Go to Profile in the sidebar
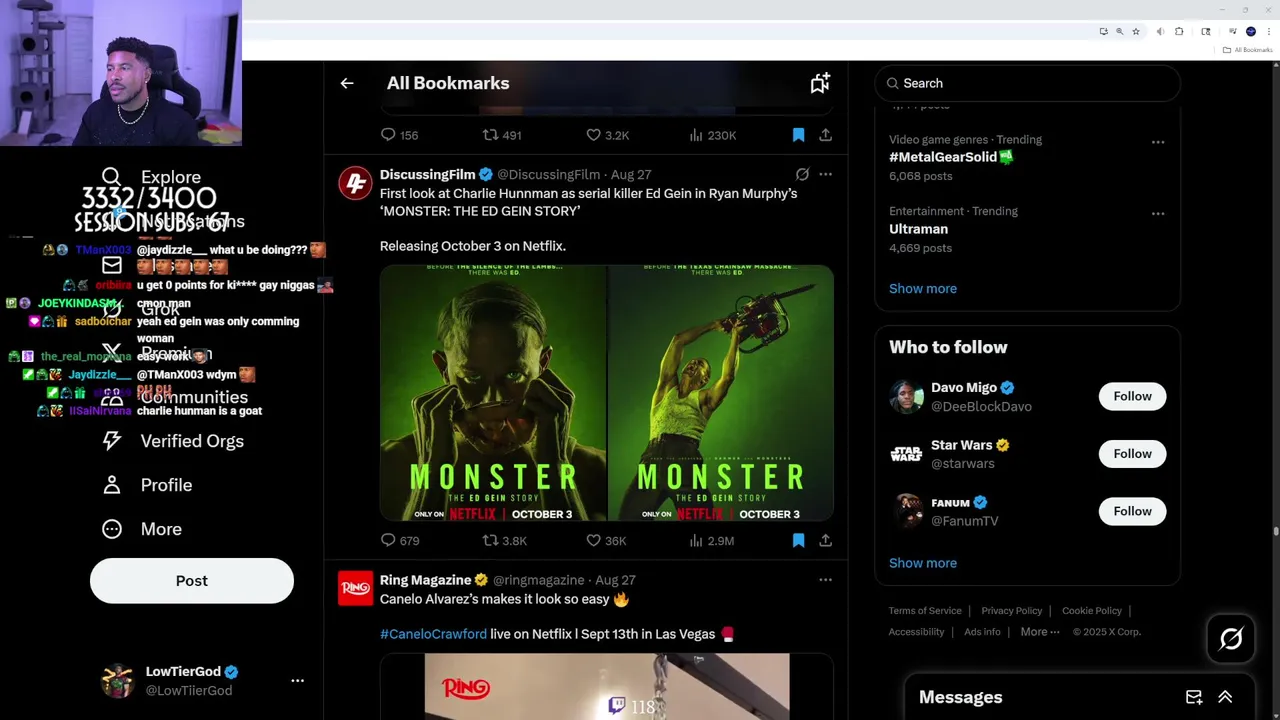The width and height of the screenshot is (1280, 720). coord(146,485)
